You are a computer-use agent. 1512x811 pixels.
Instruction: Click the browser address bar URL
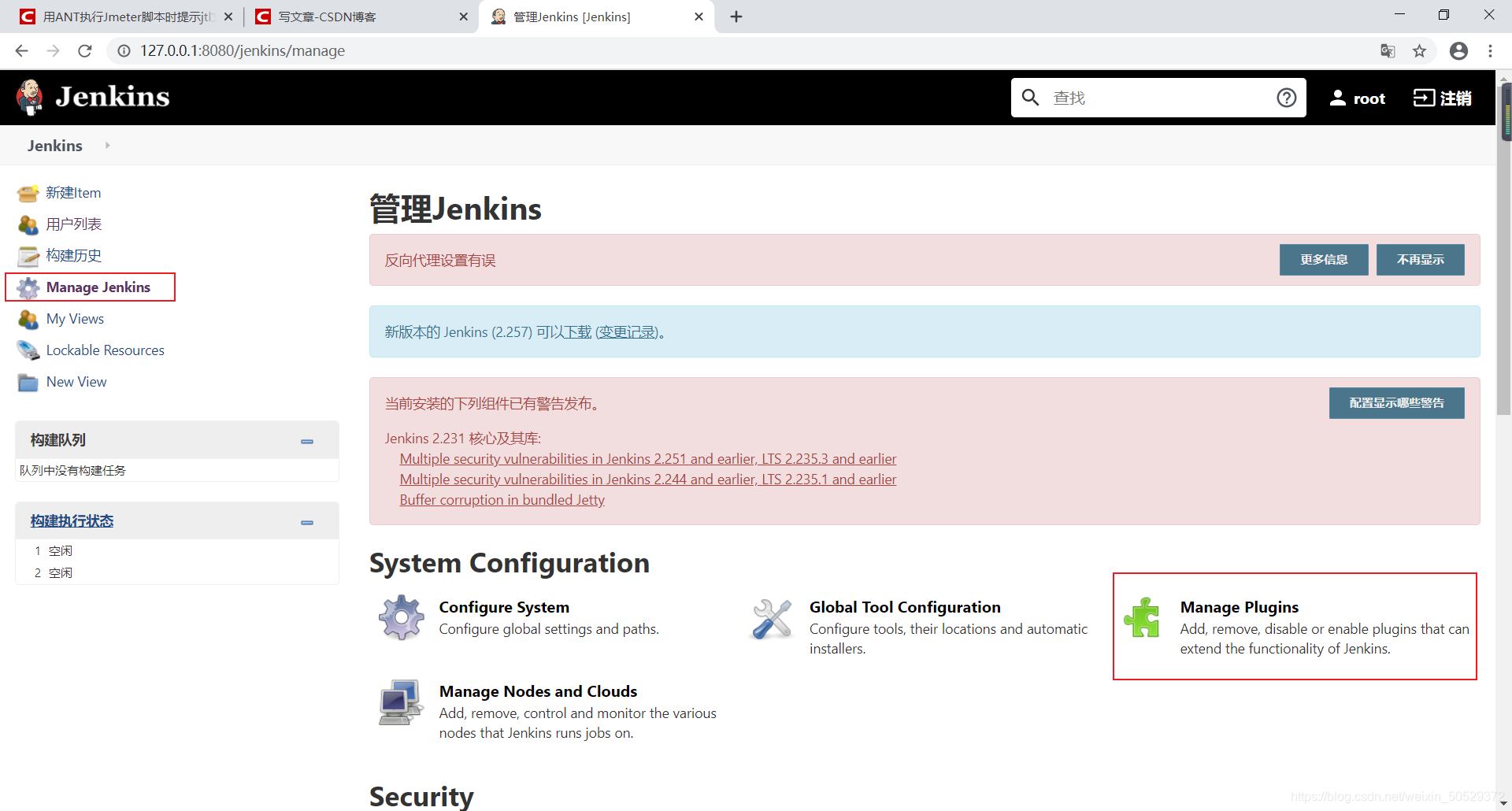click(x=243, y=51)
